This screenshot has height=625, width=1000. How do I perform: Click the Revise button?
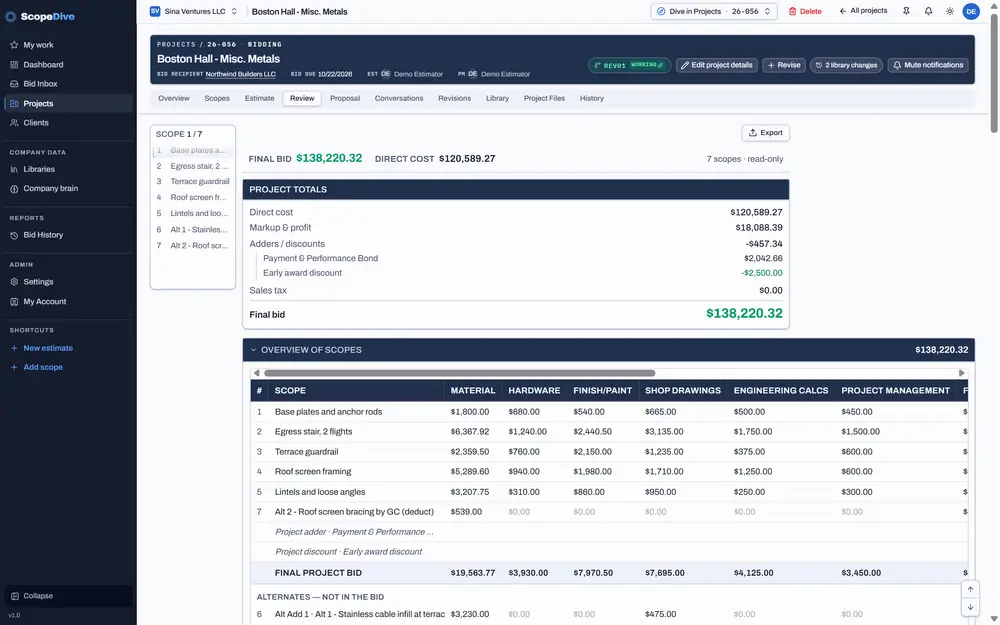783,65
